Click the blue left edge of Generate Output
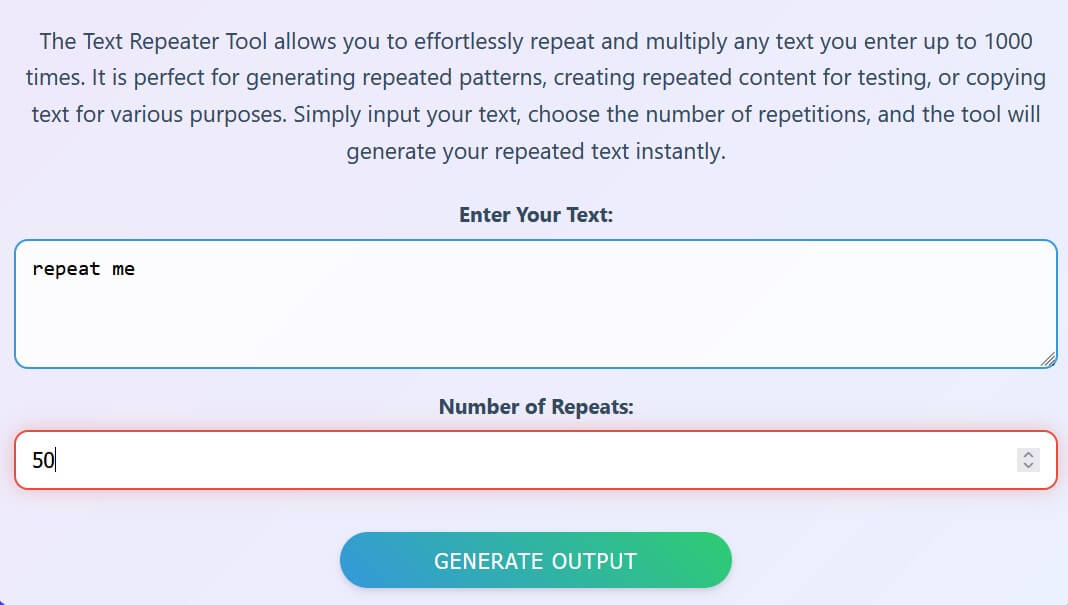The height and width of the screenshot is (605, 1068). 360,560
